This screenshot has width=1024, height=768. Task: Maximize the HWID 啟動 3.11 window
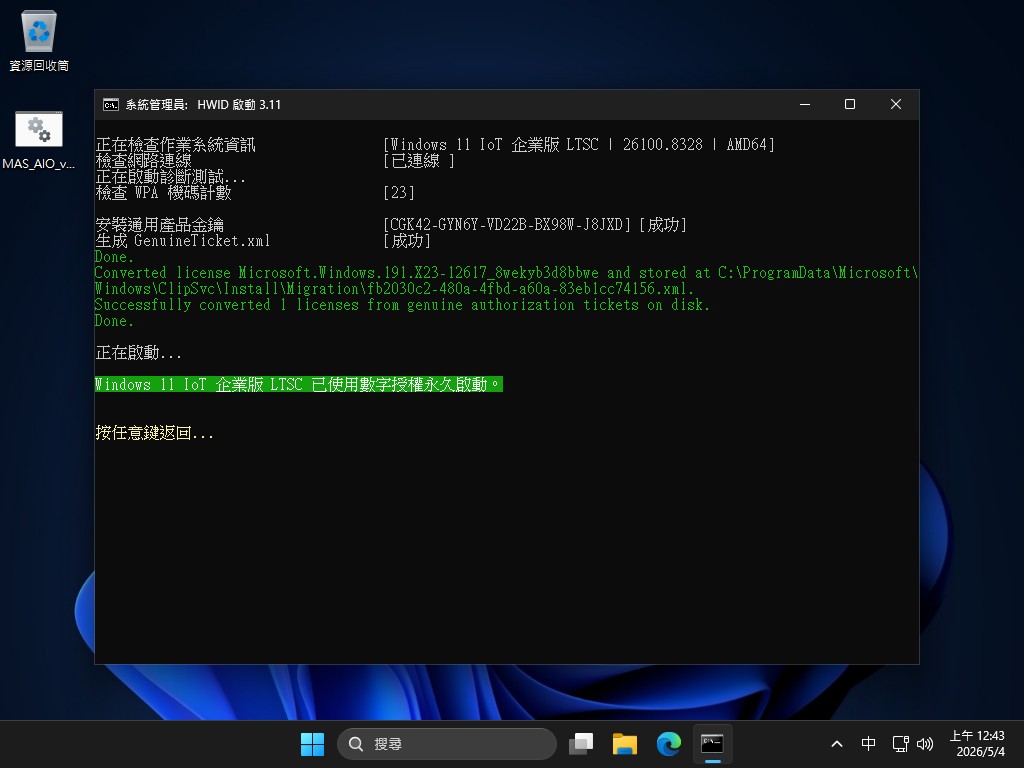[850, 104]
